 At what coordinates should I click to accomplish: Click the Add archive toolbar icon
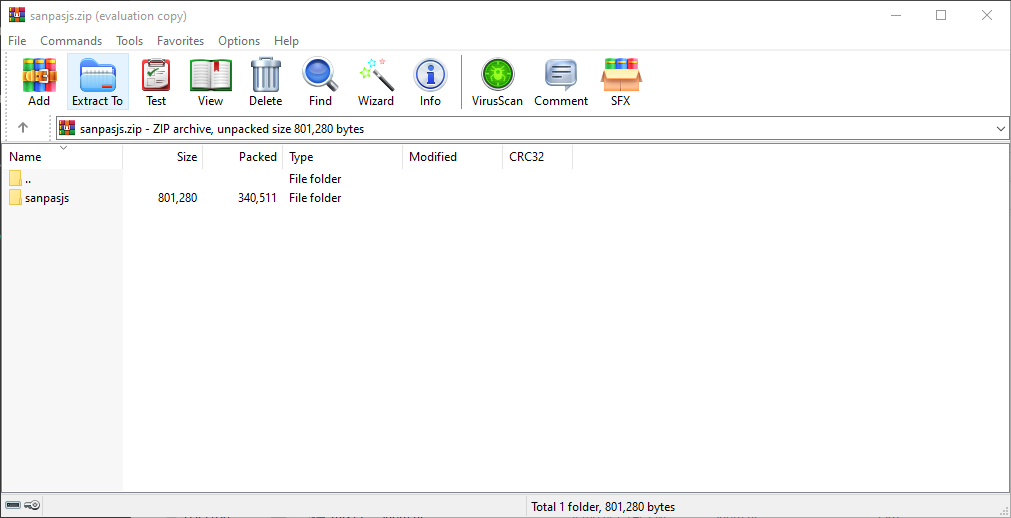(39, 81)
